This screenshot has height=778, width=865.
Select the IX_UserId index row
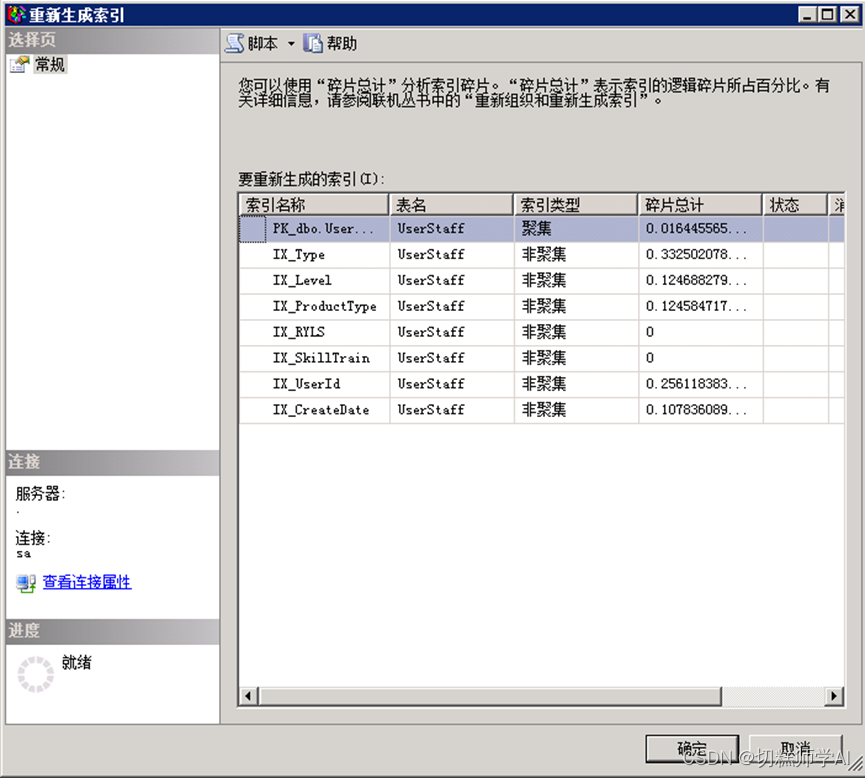[x=542, y=384]
